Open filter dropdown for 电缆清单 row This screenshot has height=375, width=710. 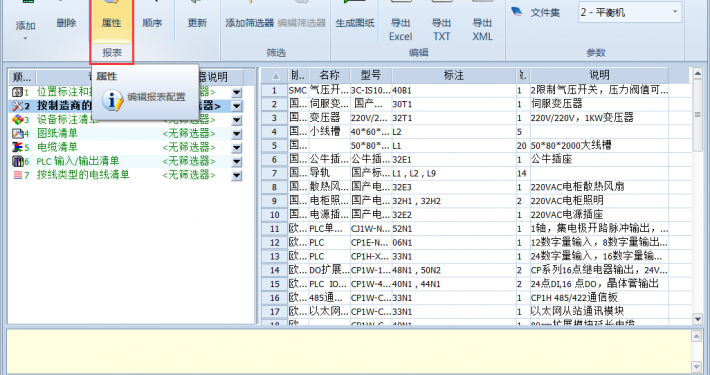coord(236,148)
